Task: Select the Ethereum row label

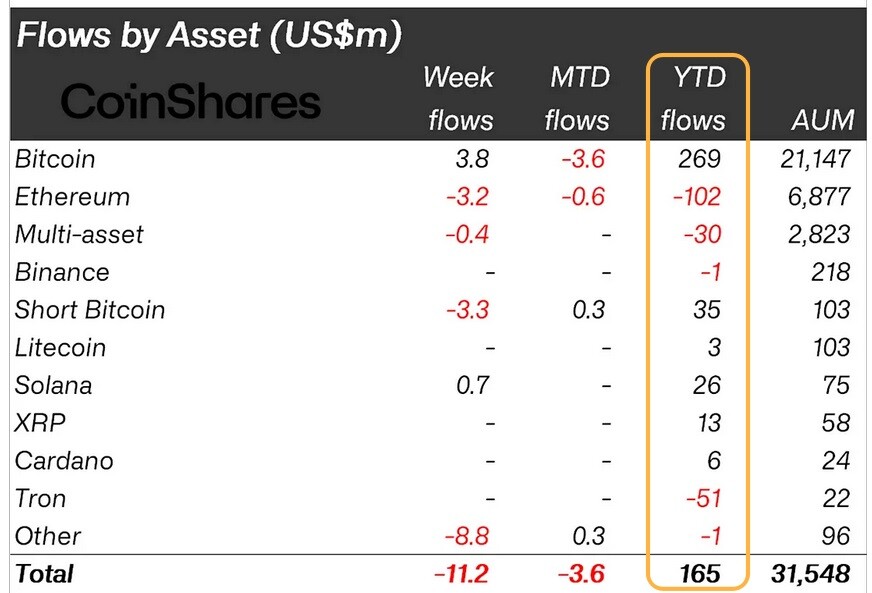Action: coord(72,197)
